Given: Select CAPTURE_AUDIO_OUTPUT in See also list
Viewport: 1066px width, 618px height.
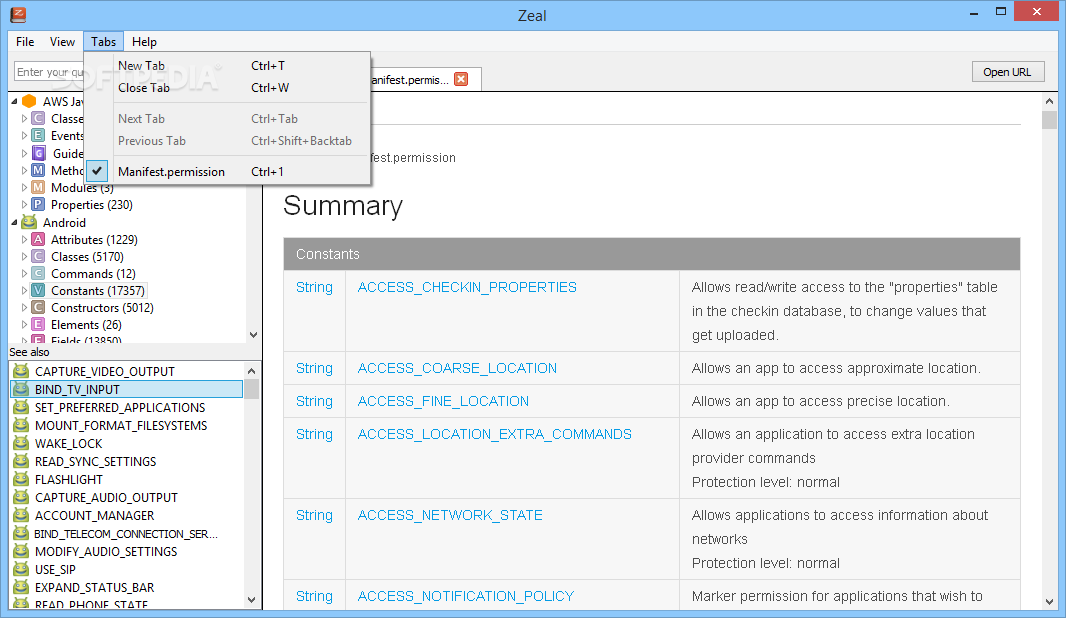Looking at the screenshot, I should (106, 497).
